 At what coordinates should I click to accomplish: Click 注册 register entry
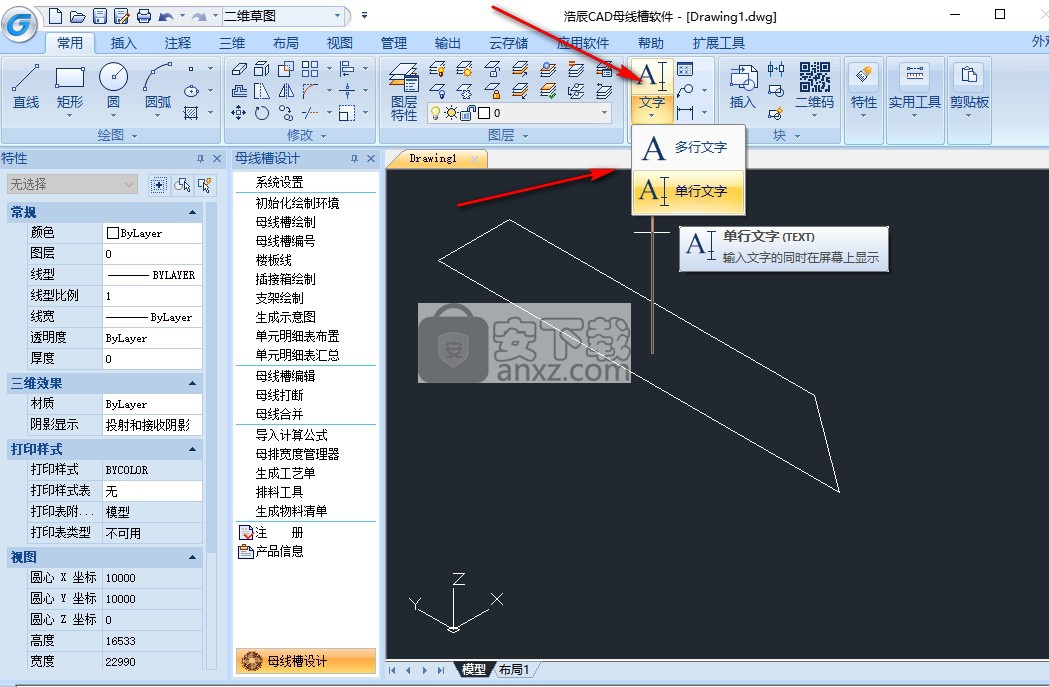tap(272, 532)
